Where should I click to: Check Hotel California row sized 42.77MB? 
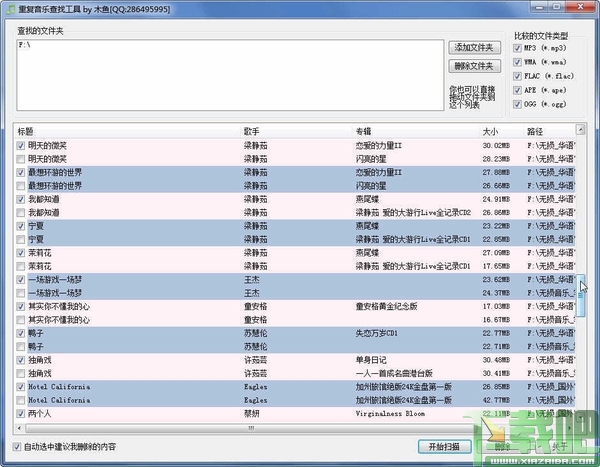click(21, 400)
